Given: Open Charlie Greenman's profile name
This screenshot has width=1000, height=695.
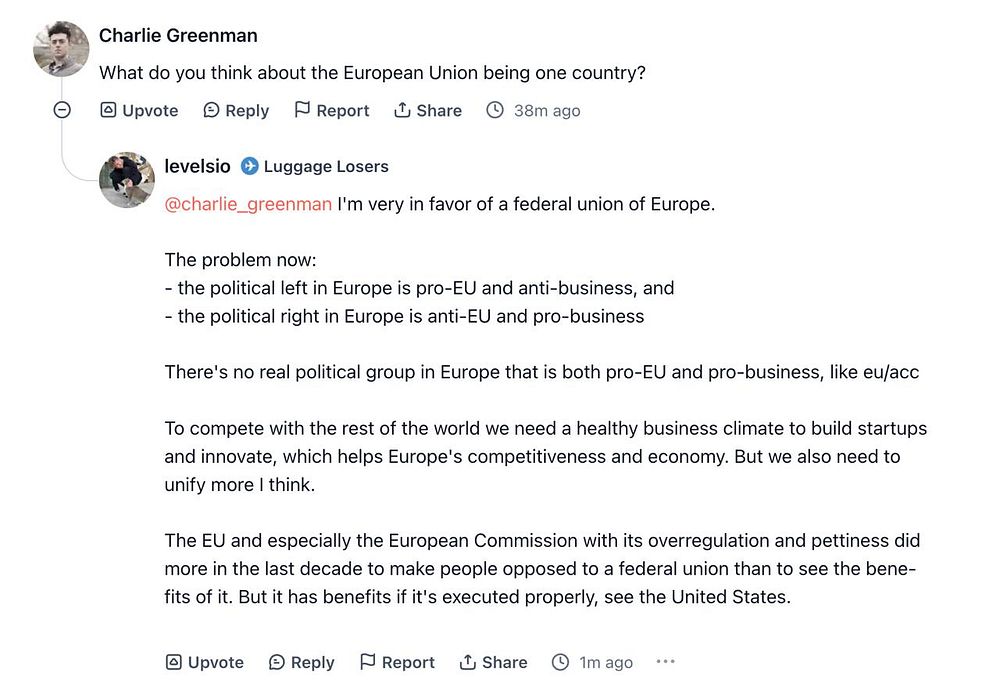Looking at the screenshot, I should pyautogui.click(x=178, y=35).
